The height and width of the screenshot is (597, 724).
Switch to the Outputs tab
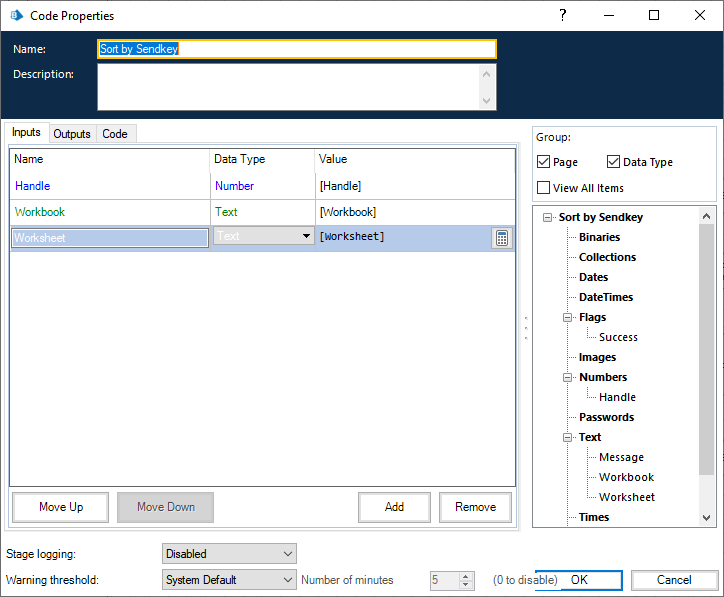pyautogui.click(x=72, y=134)
